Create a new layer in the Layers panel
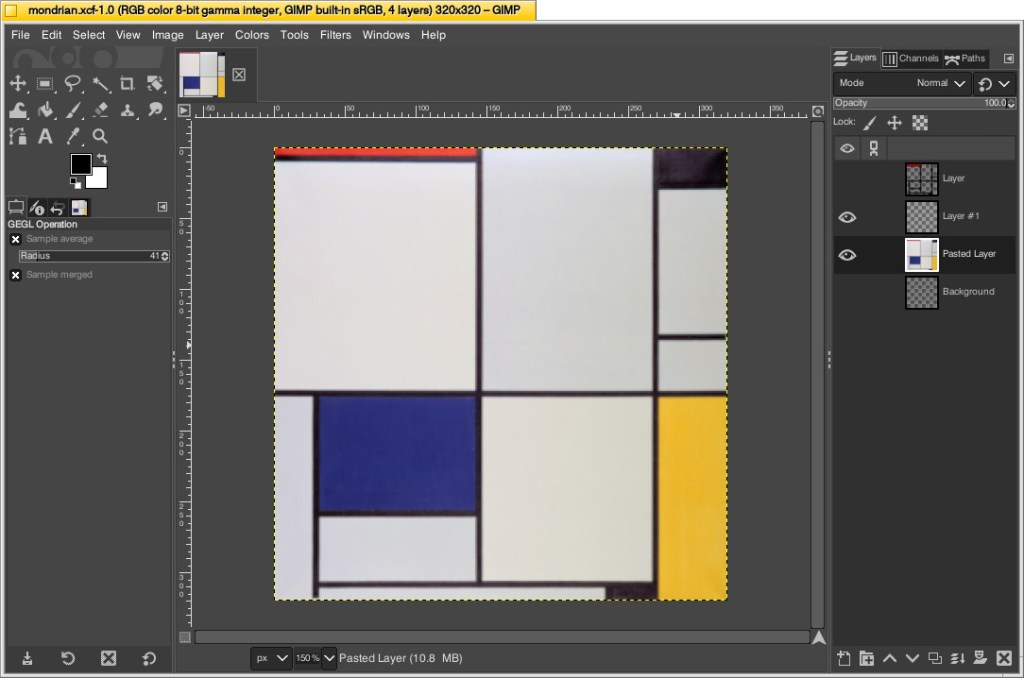The height and width of the screenshot is (678, 1024). [x=842, y=658]
